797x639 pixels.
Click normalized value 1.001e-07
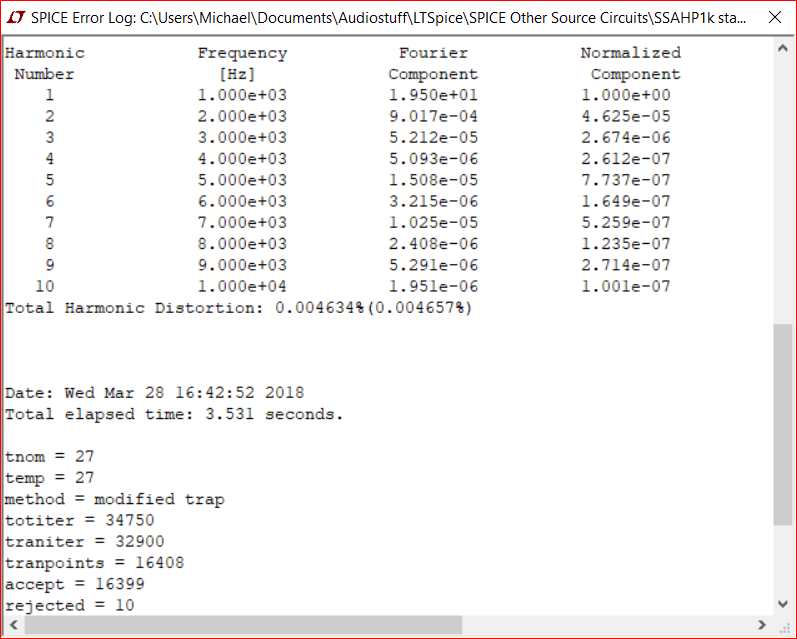626,287
